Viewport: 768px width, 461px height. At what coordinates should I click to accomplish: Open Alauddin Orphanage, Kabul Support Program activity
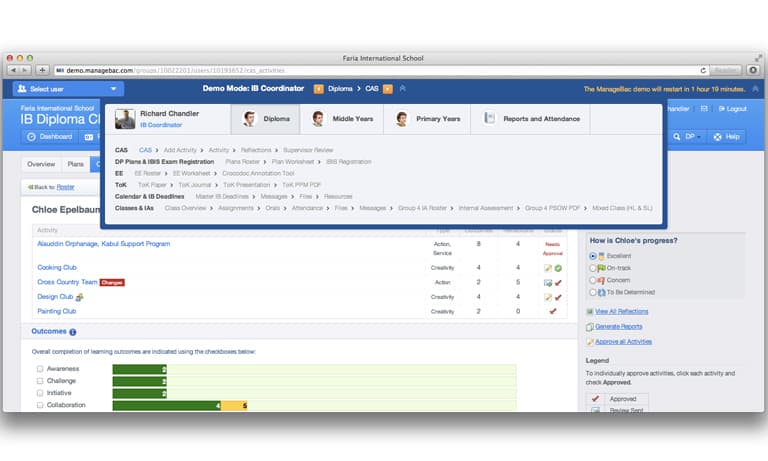point(104,243)
